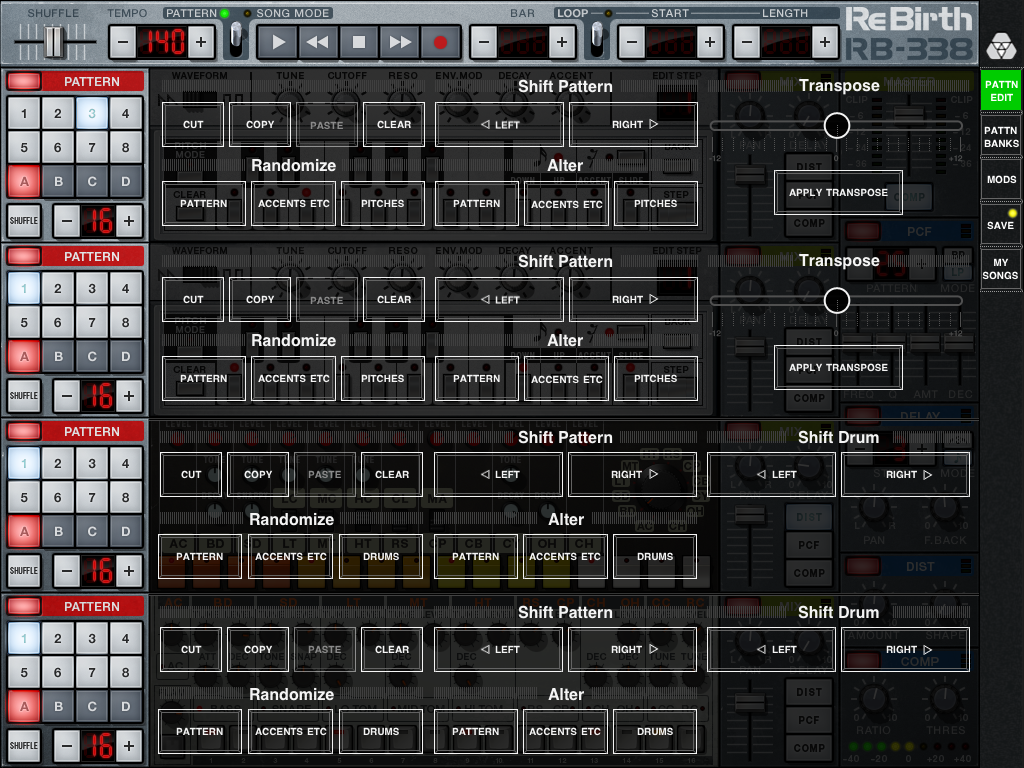The image size is (1024, 768).
Task: Open the MY SONGS tab
Action: tap(1000, 268)
